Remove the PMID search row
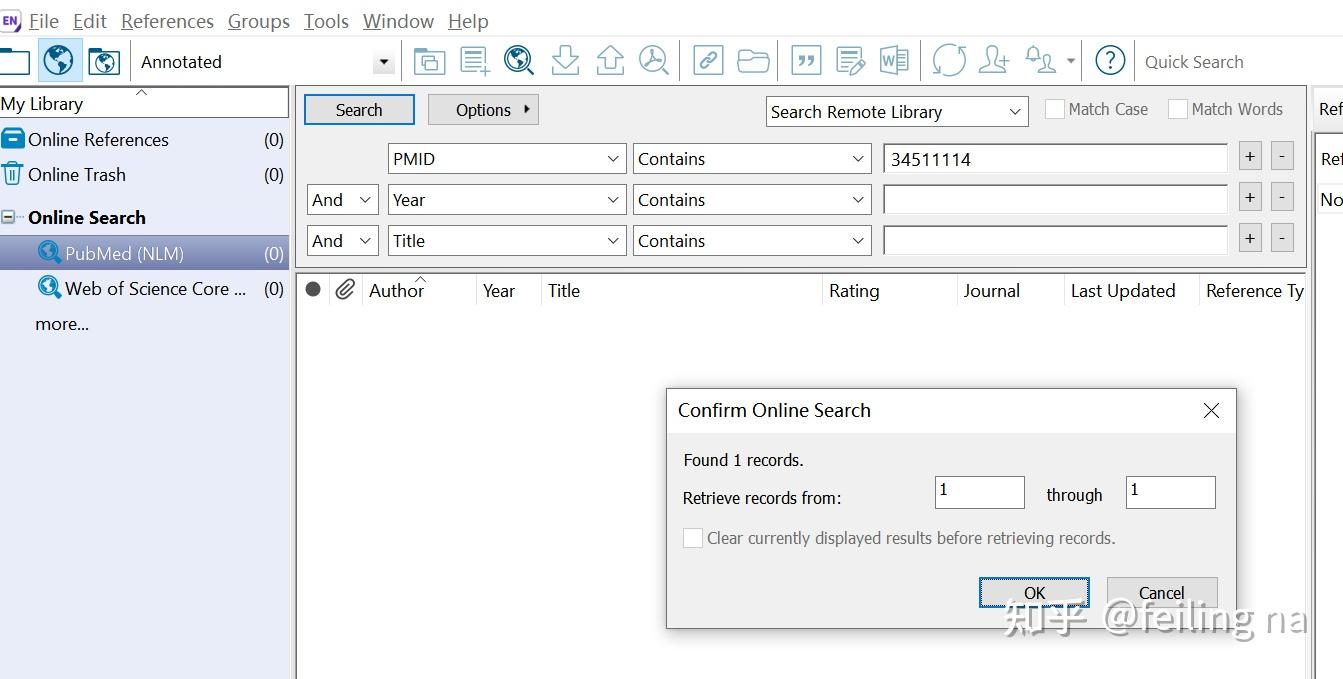The height and width of the screenshot is (679, 1343). pyautogui.click(x=1282, y=156)
